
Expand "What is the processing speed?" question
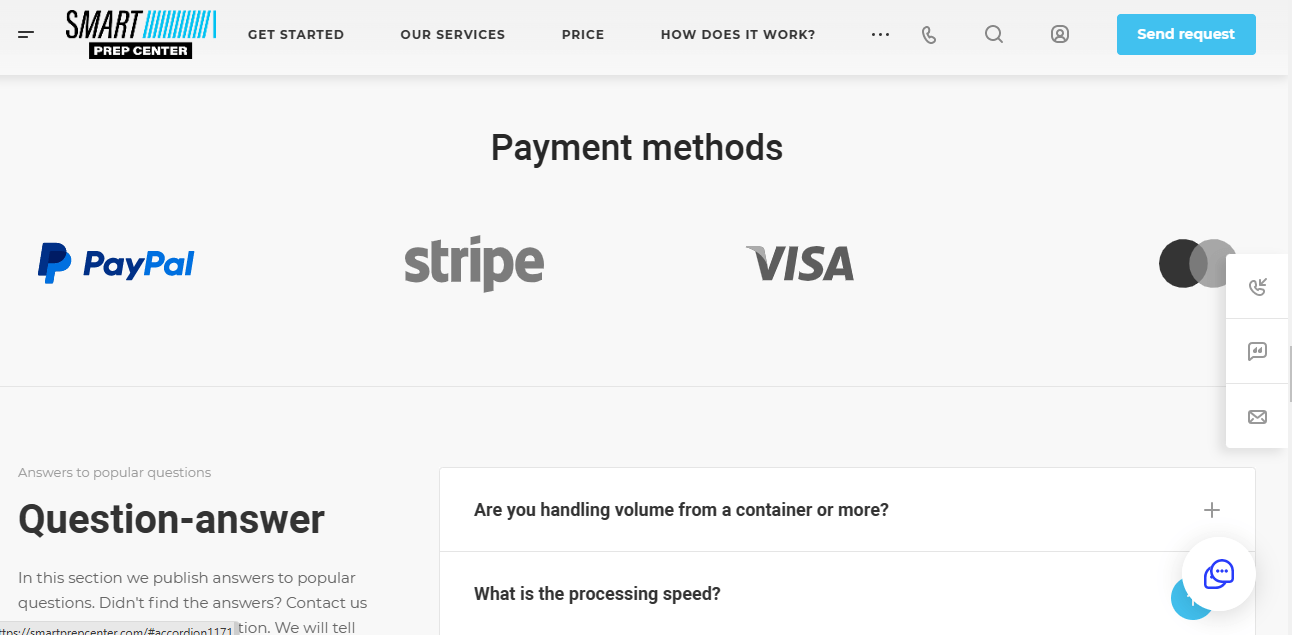[x=597, y=594]
